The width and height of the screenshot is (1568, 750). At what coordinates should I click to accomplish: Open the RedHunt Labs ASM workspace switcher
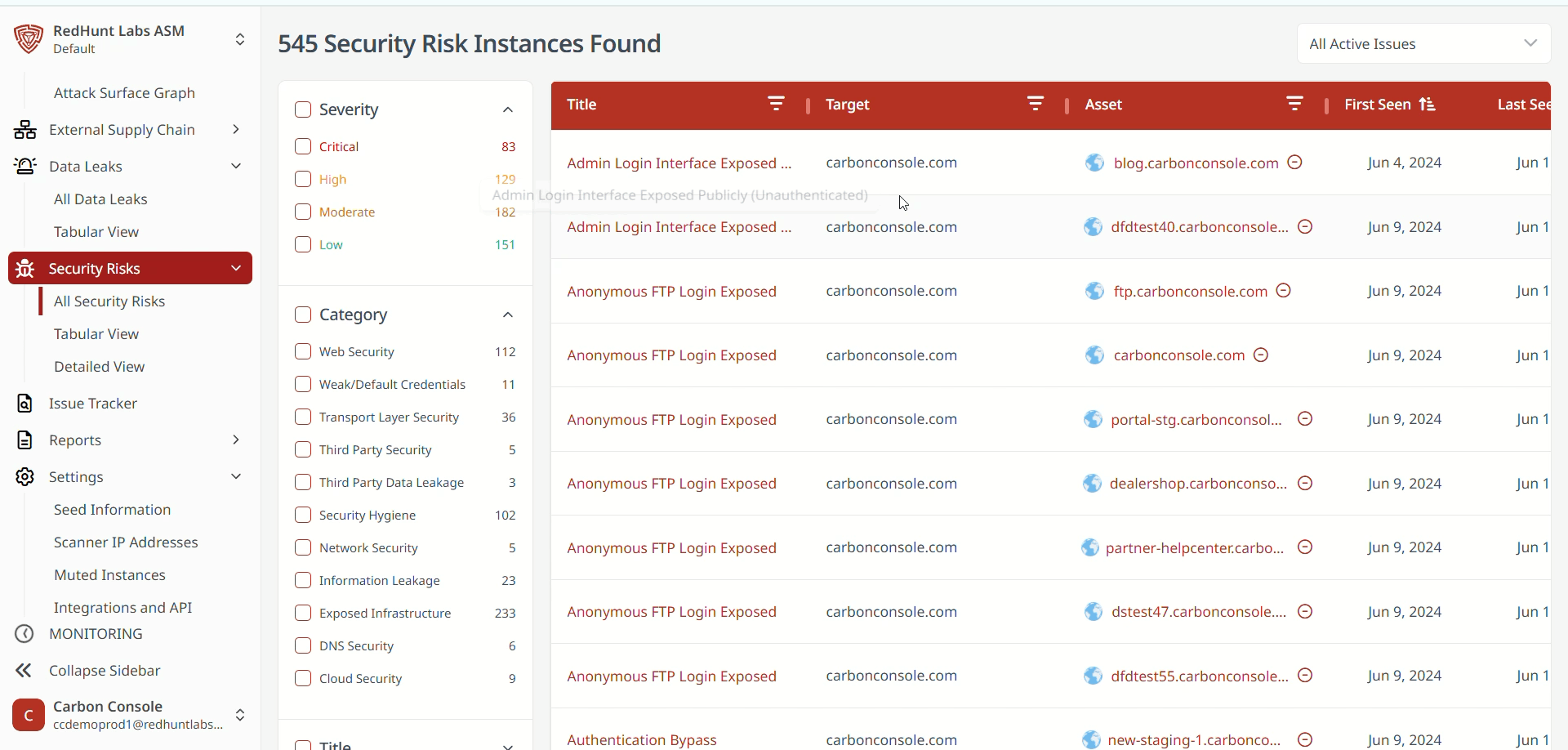tap(240, 39)
